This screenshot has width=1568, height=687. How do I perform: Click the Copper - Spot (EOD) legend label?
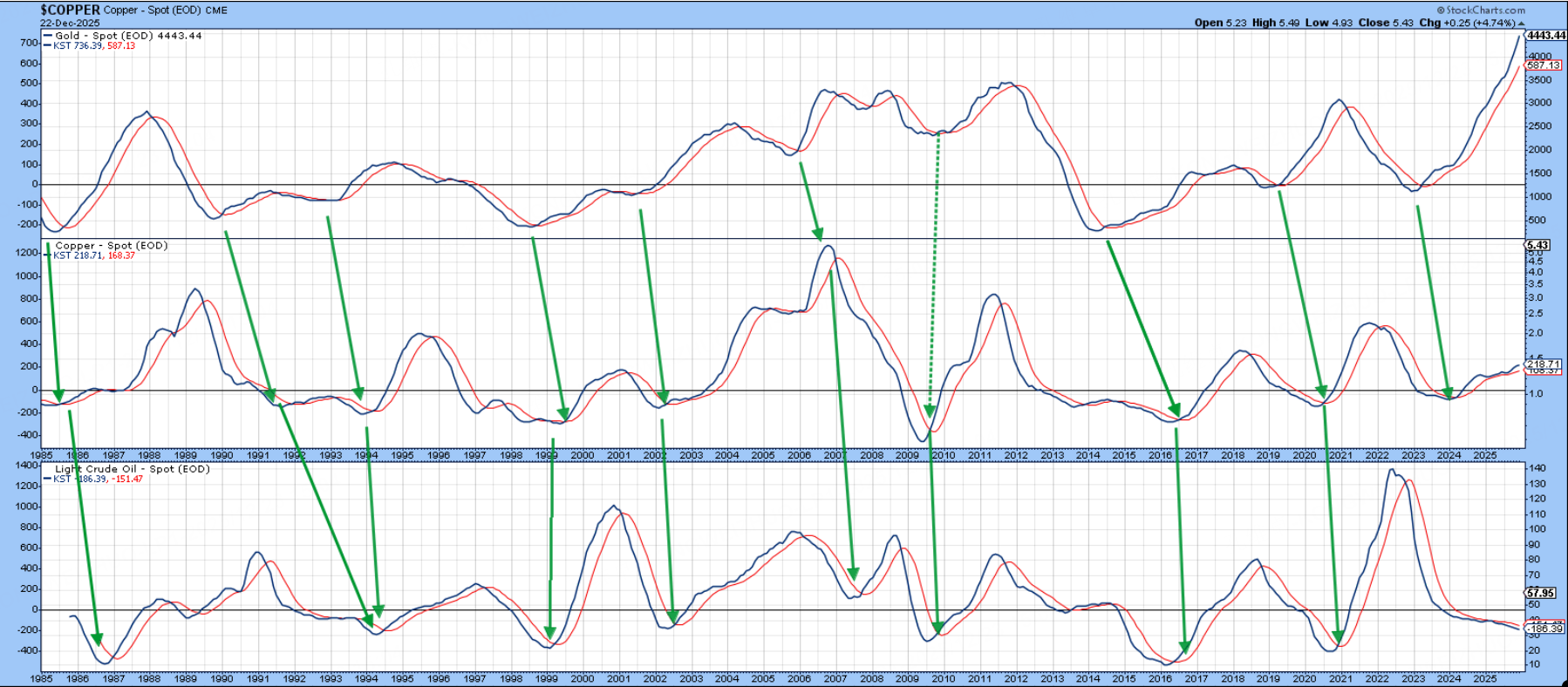click(111, 246)
